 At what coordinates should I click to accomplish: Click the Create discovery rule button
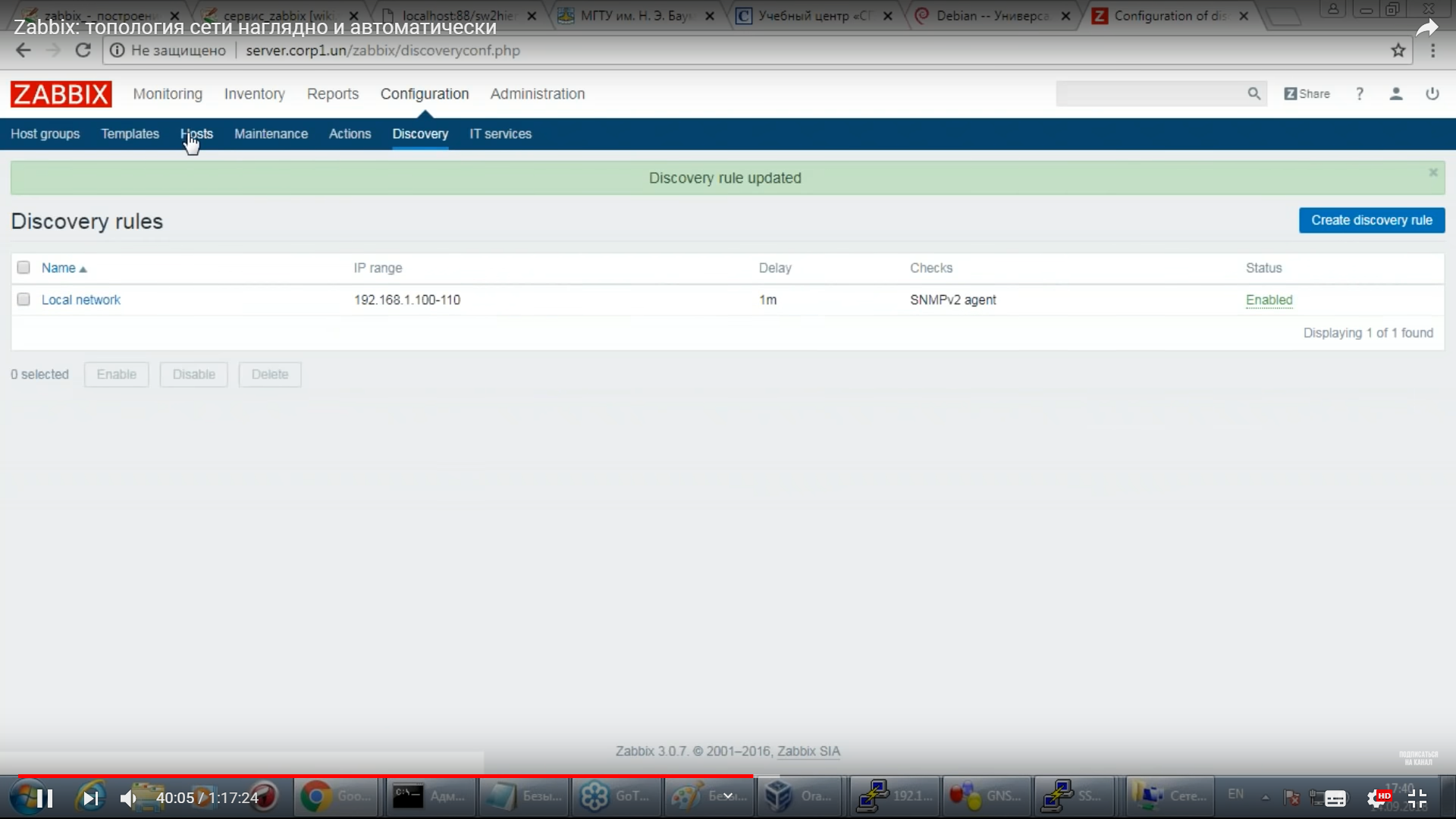[1371, 220]
